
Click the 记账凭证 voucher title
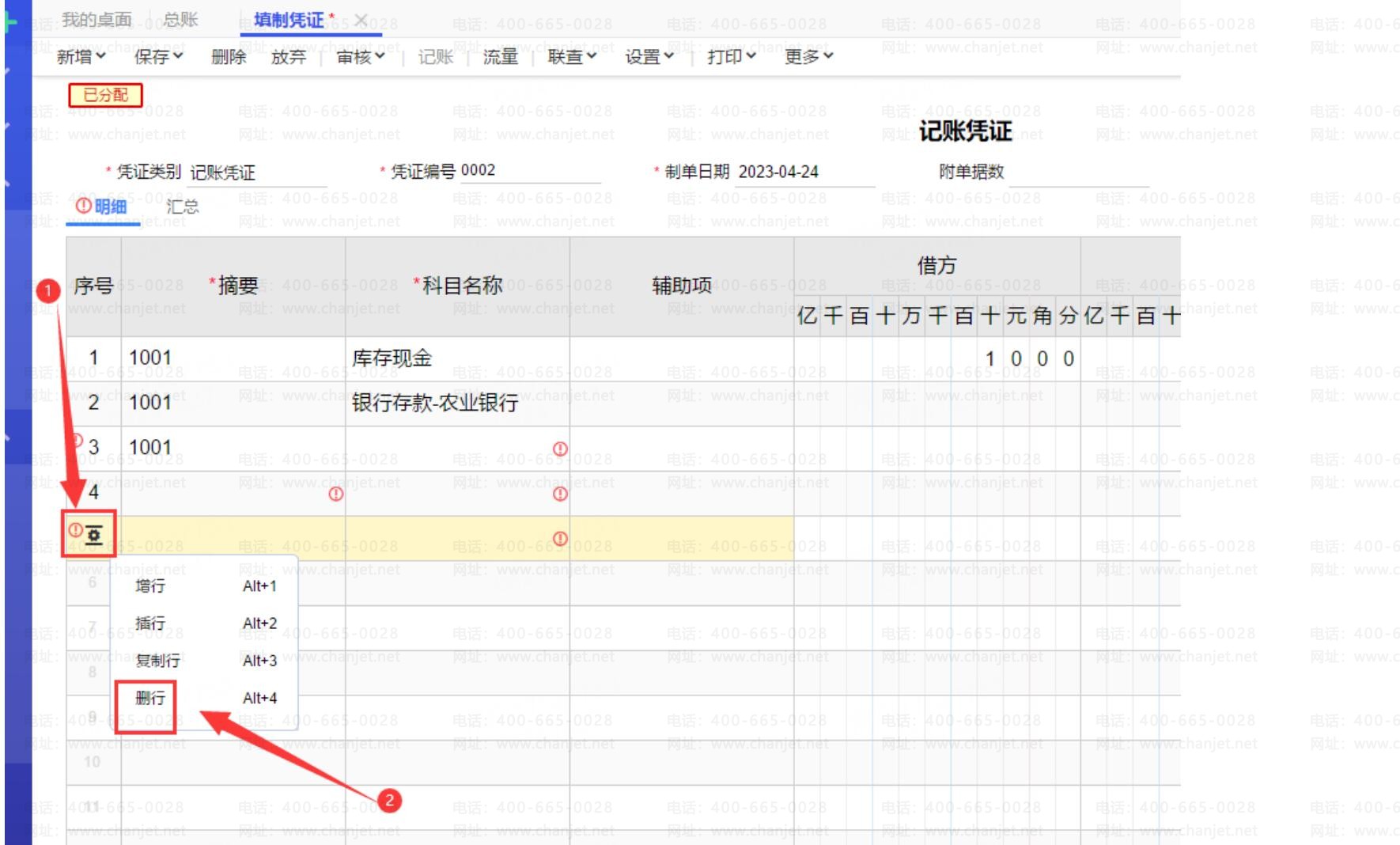(965, 131)
